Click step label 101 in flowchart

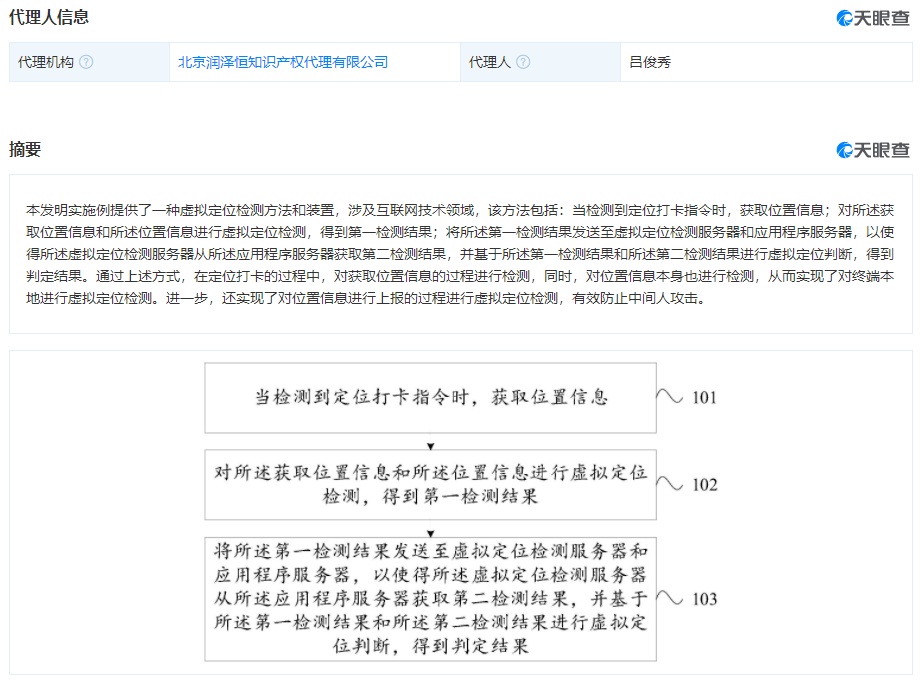(704, 398)
